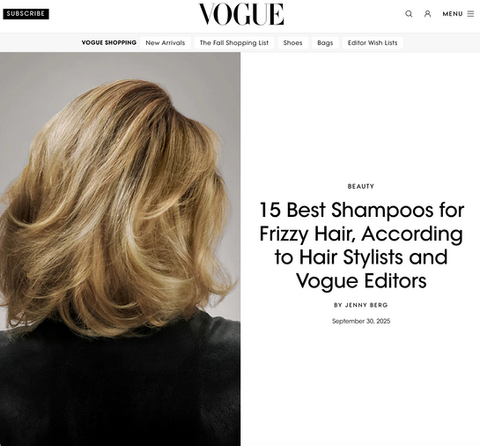
Task: Go to Vogue homepage via logo
Action: tap(241, 14)
